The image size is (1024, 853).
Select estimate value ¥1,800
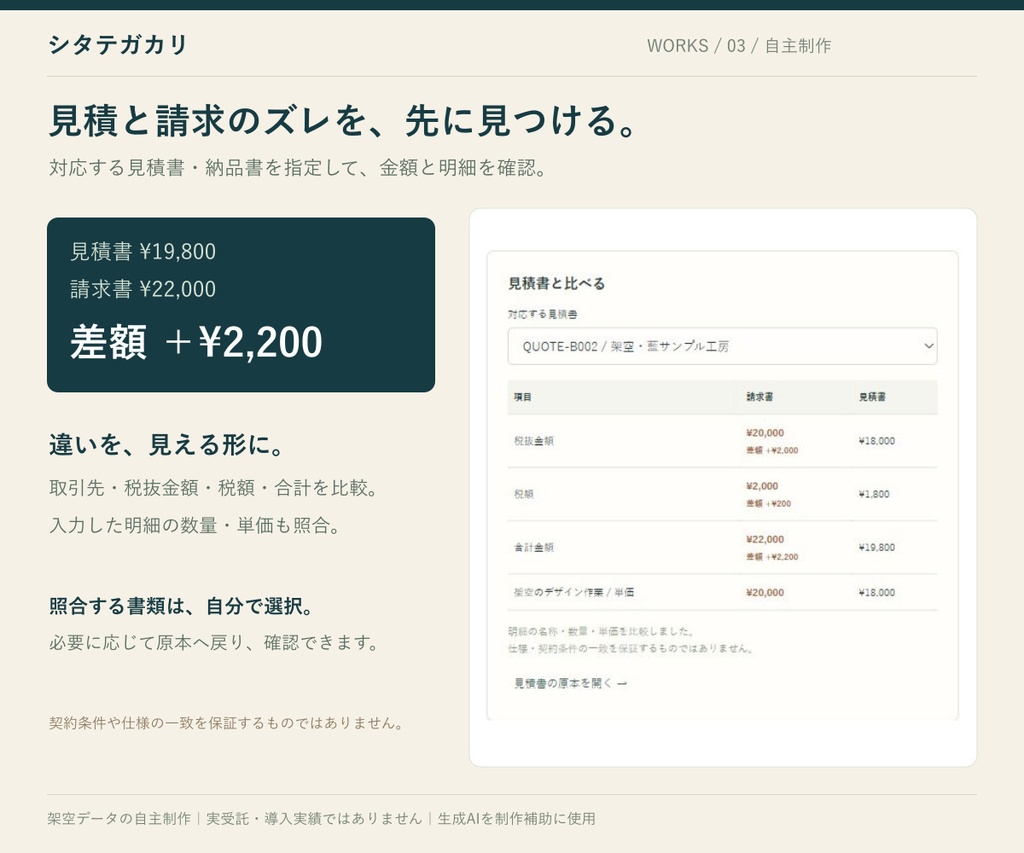click(874, 494)
